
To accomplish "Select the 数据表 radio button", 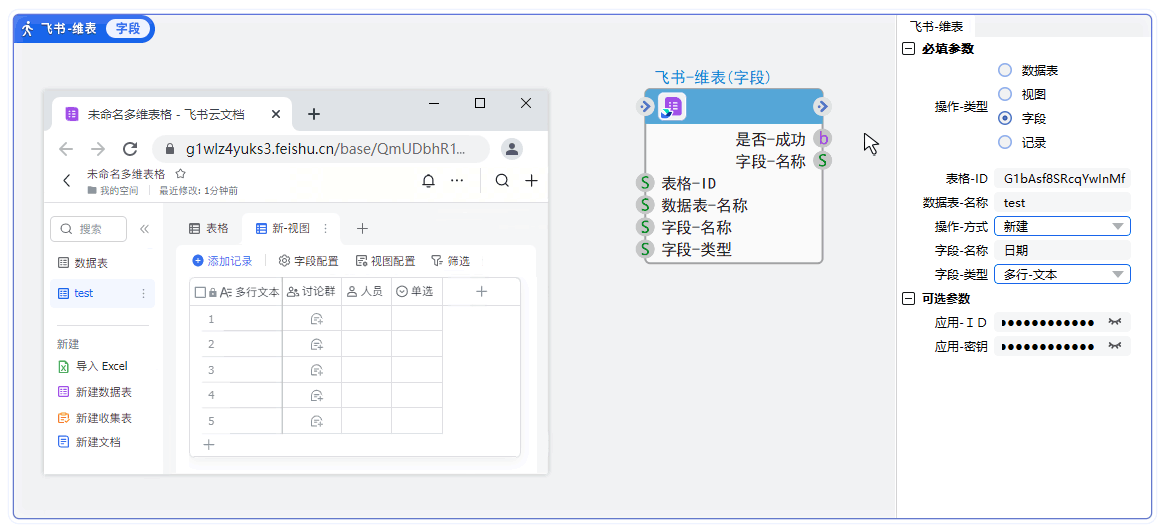I will tap(1004, 70).
